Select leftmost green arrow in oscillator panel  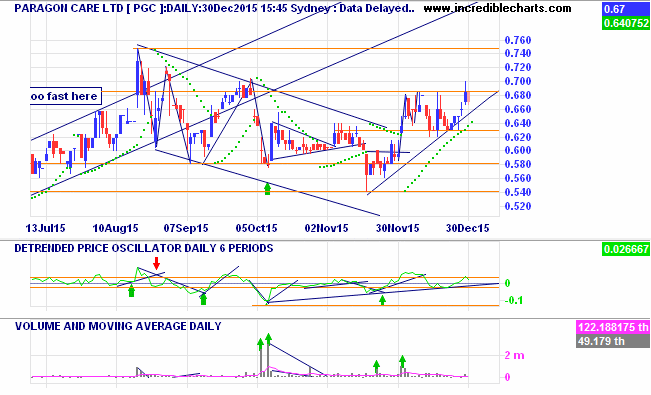(132, 291)
